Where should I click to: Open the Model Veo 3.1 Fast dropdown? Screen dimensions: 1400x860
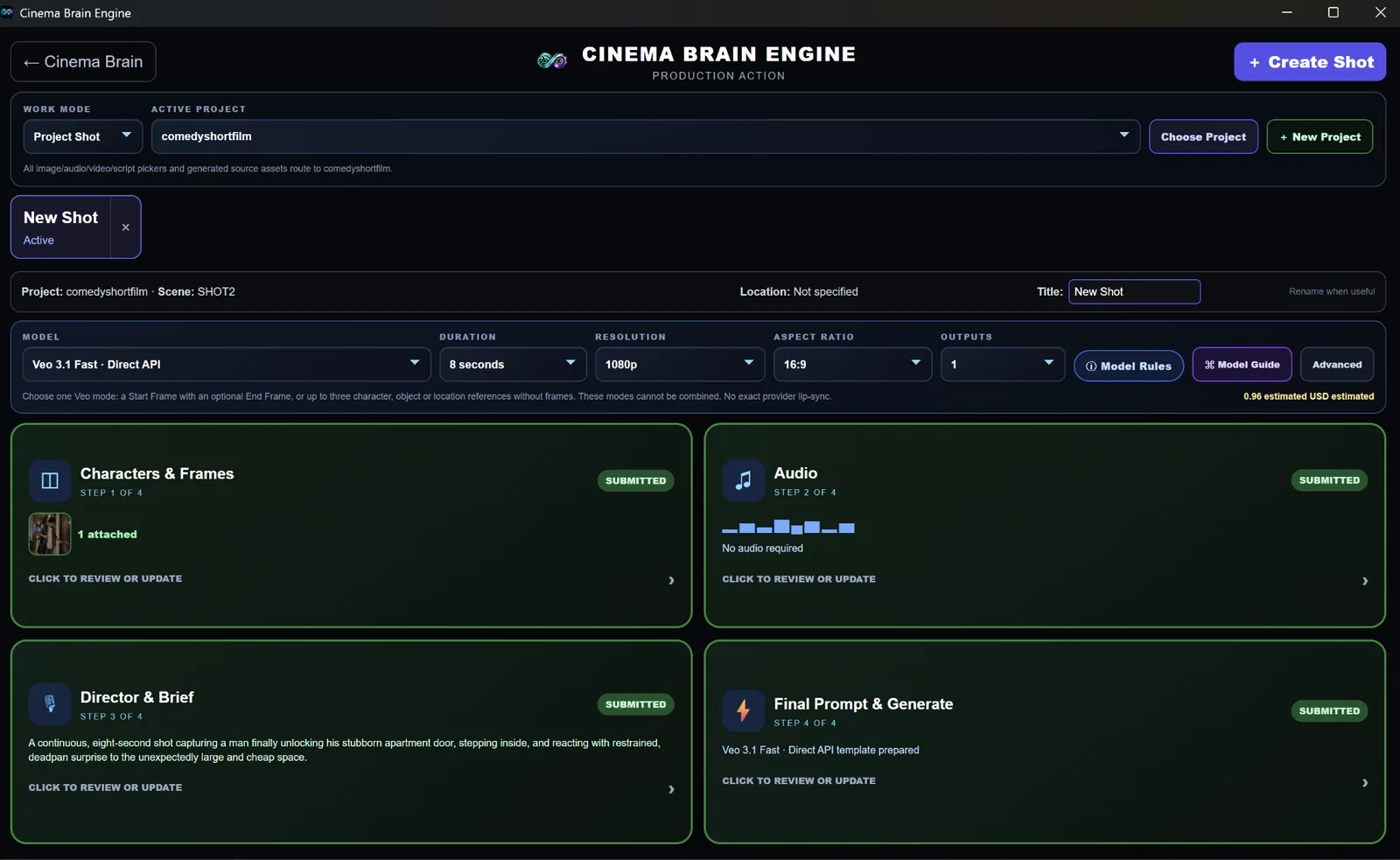click(227, 364)
